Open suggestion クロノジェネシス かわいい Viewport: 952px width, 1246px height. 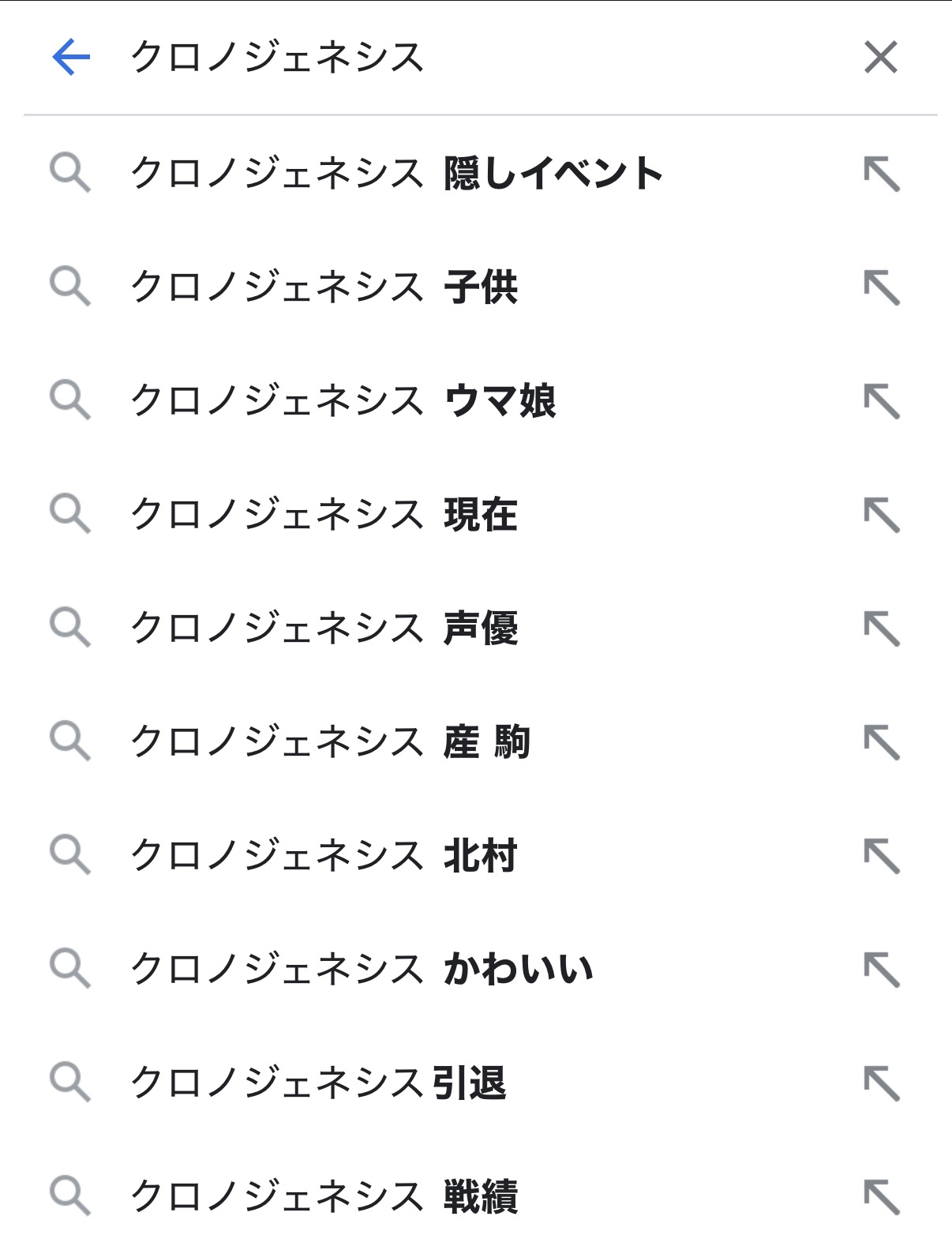click(x=362, y=970)
